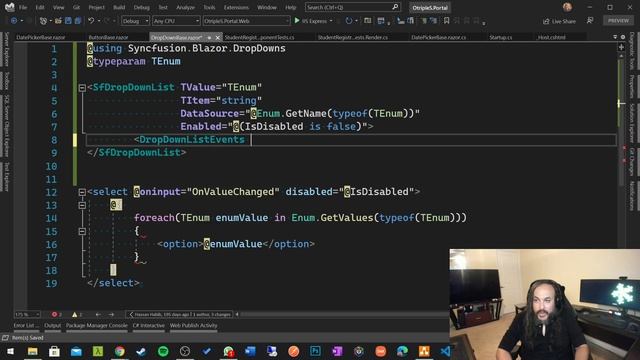
Task: Open the Package Manager Console tab
Action: click(x=97, y=325)
